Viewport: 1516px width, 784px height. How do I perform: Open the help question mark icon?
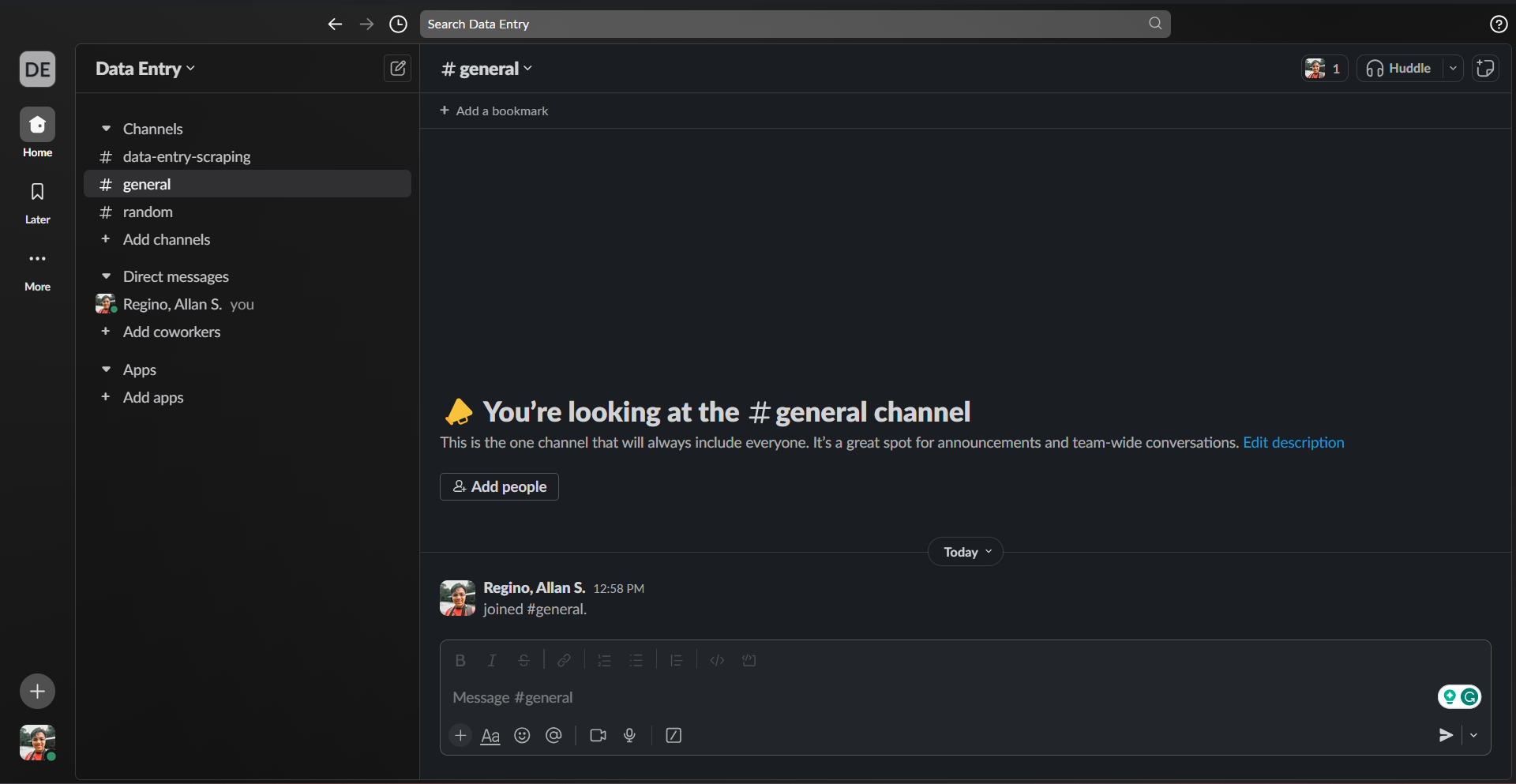point(1499,24)
